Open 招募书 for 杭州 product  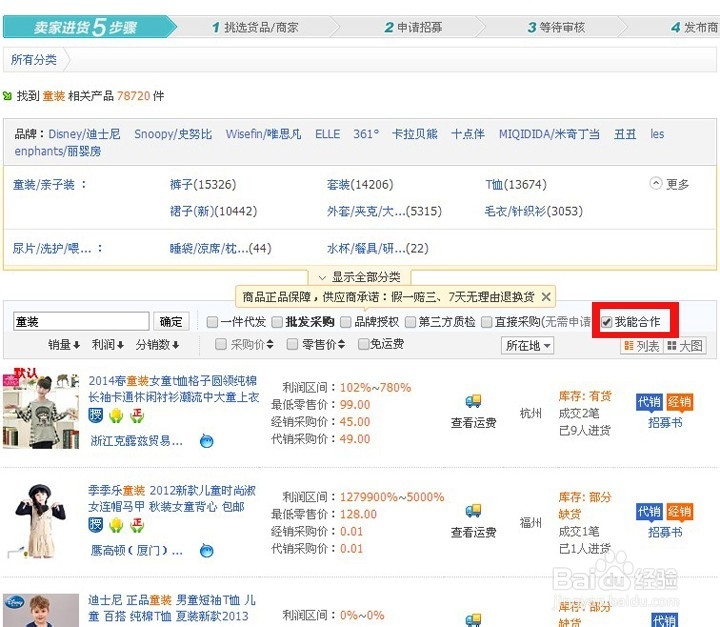coord(665,423)
